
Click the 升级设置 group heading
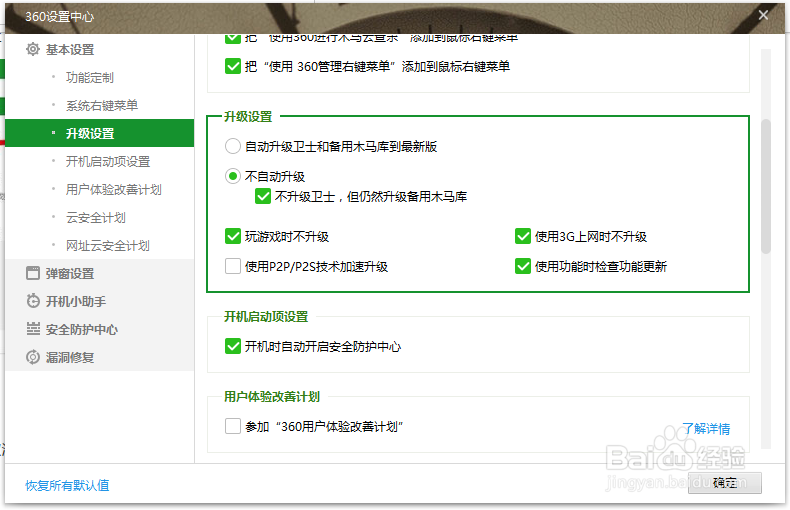pos(248,116)
